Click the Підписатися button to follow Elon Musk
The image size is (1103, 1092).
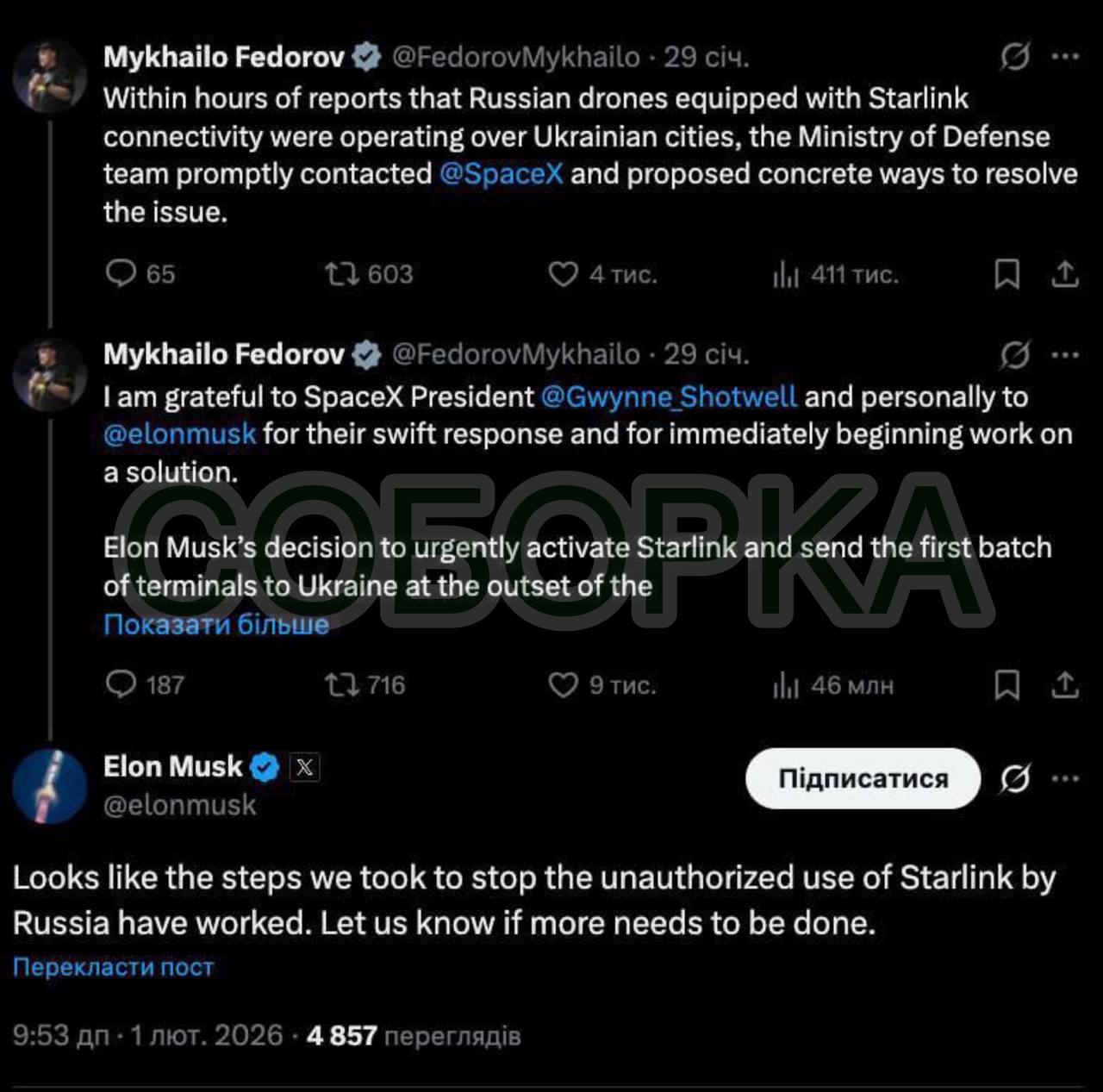coord(863,778)
